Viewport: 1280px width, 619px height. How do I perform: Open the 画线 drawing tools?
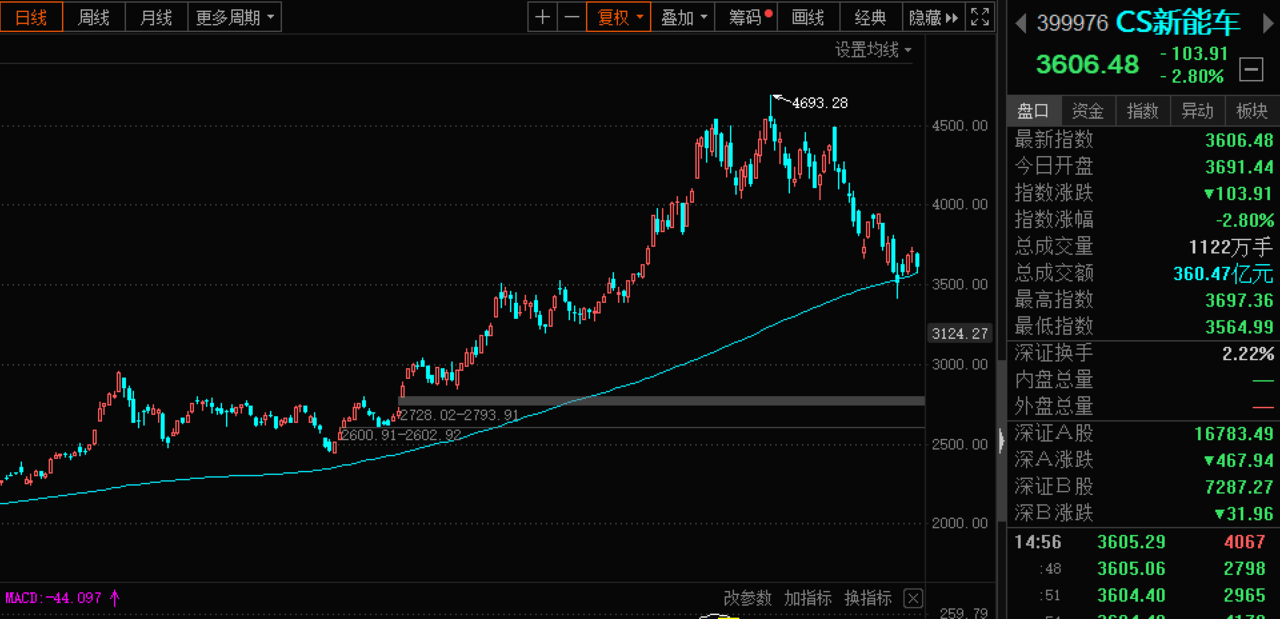(808, 17)
